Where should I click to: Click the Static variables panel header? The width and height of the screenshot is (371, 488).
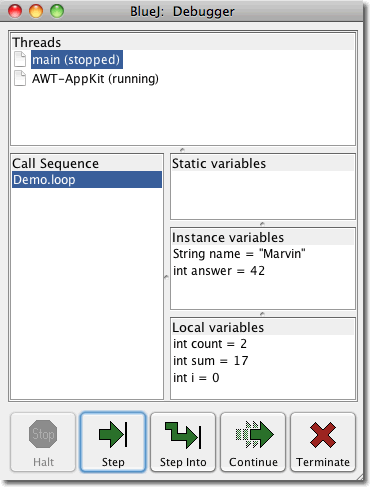[262, 163]
